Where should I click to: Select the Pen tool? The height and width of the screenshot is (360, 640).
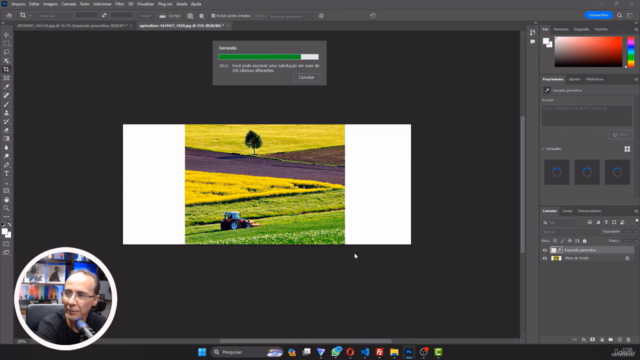6,165
